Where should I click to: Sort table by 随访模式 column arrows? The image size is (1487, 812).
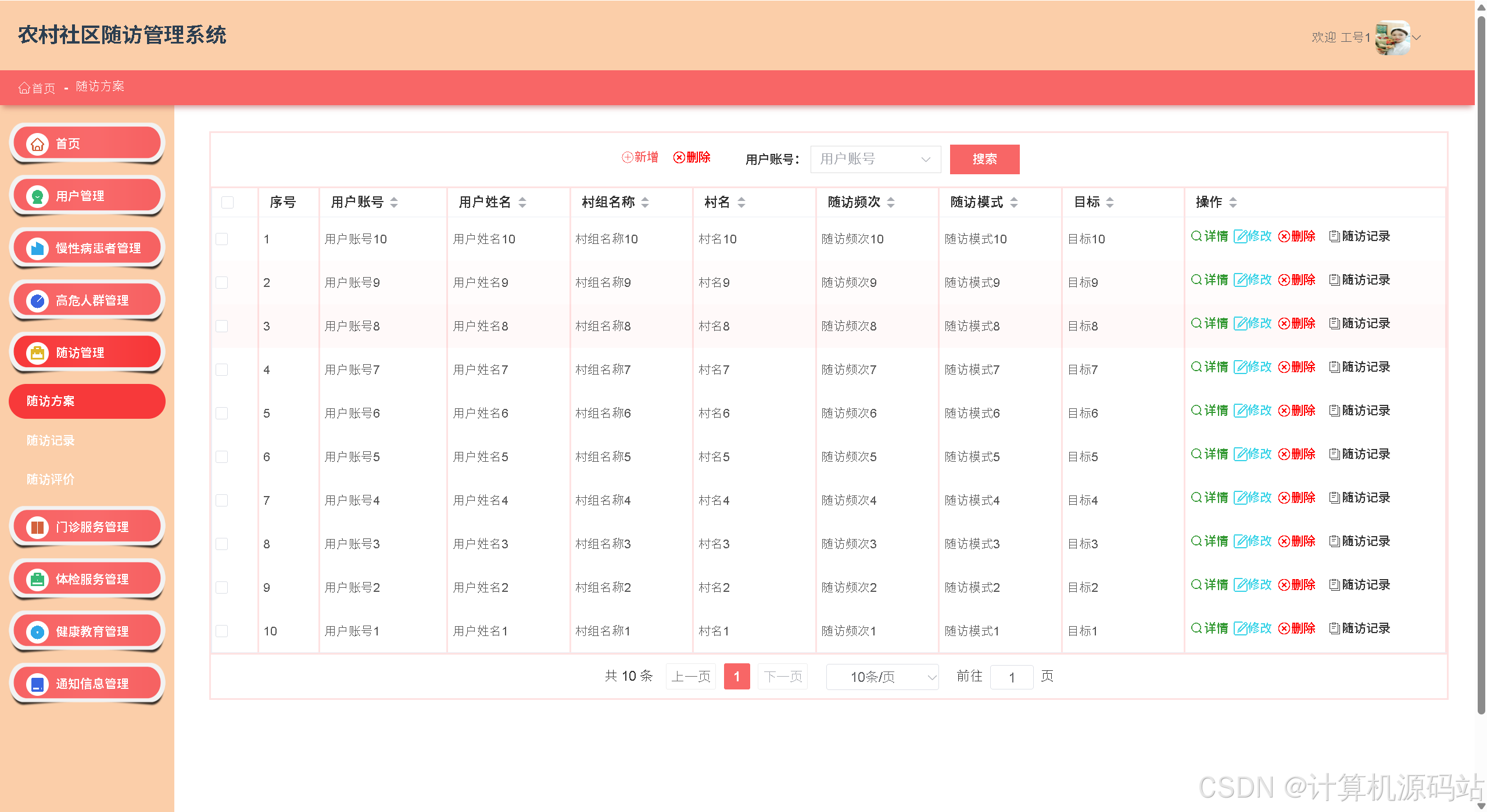tap(1014, 202)
